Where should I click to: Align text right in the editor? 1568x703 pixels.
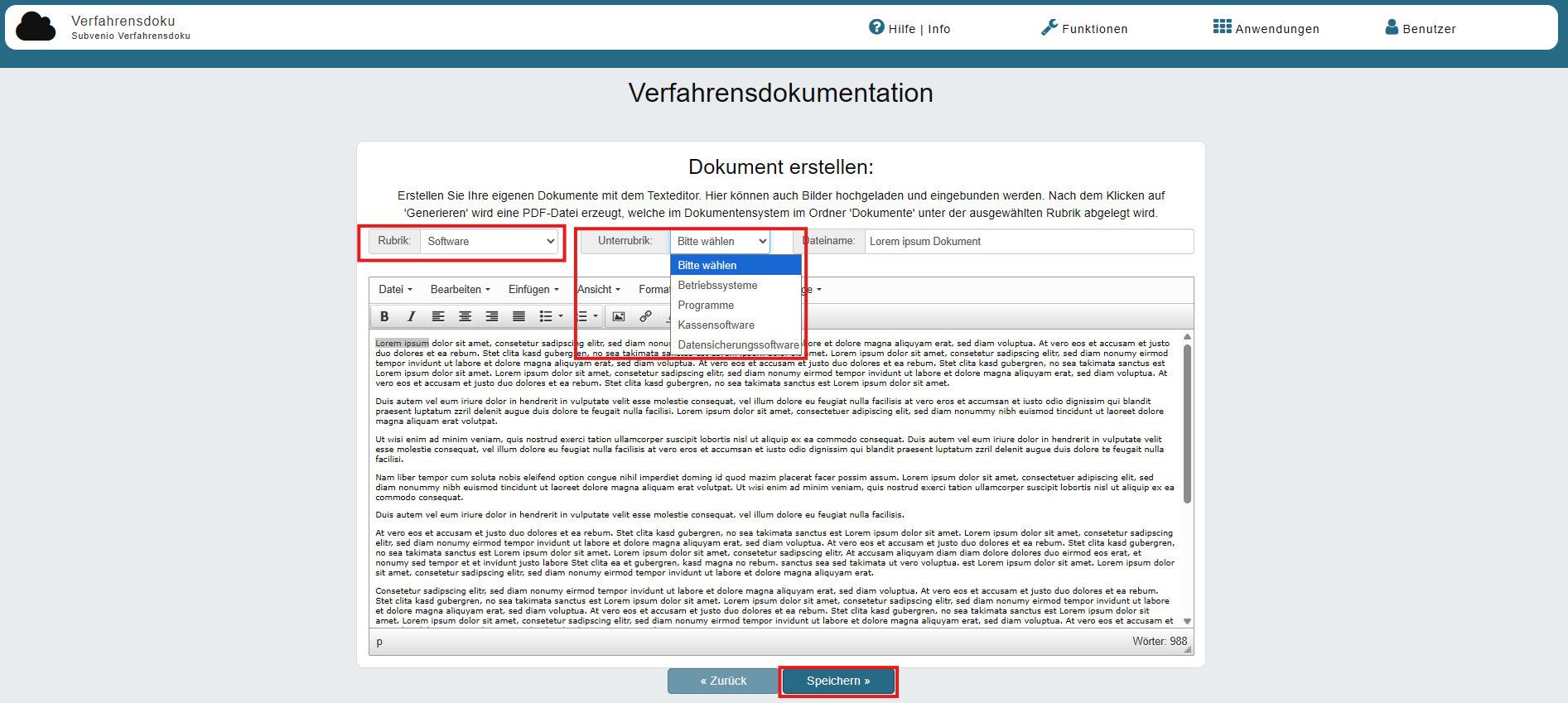492,316
